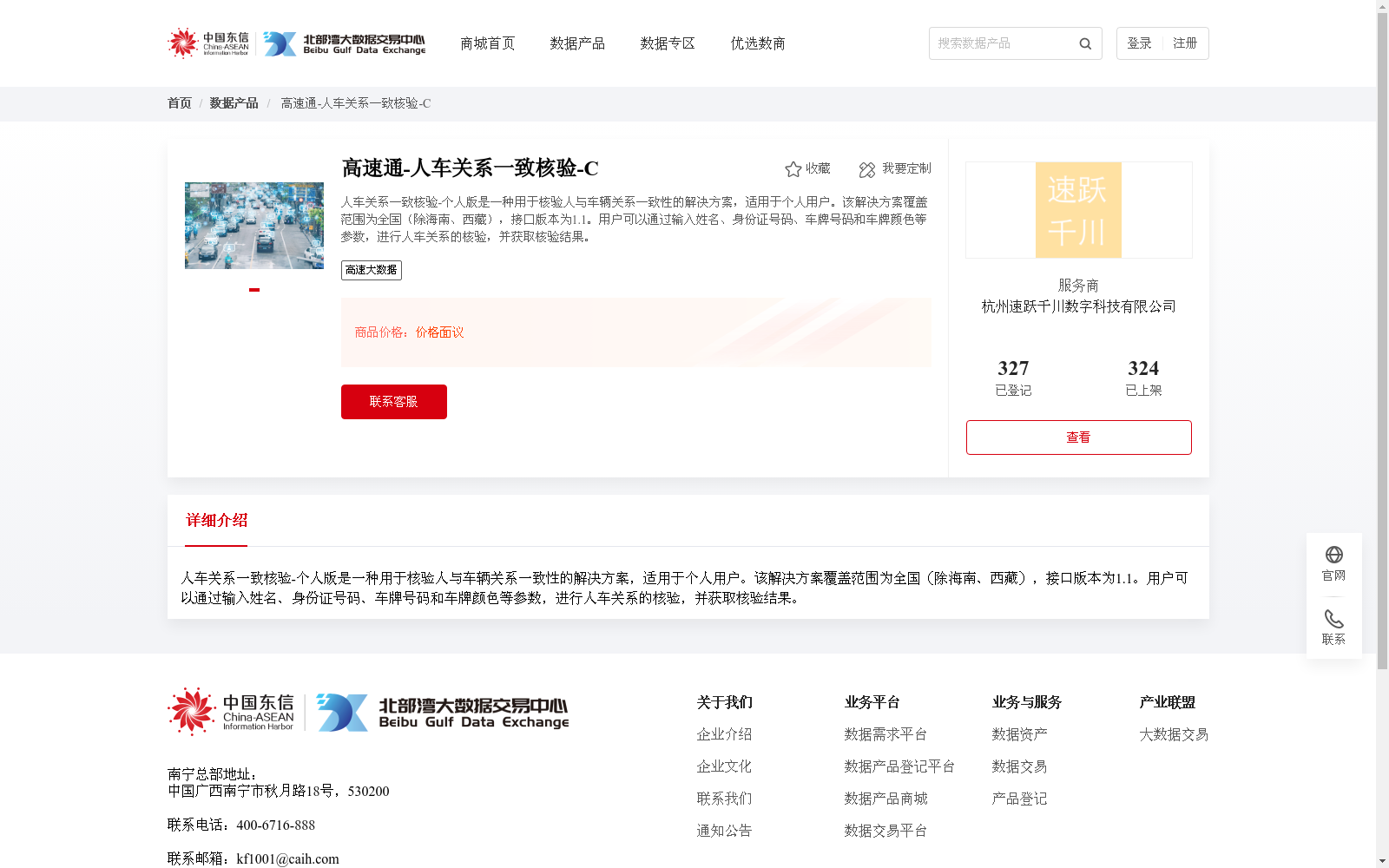Click 我要定制 label text
Image resolution: width=1389 pixels, height=868 pixels.
pyautogui.click(x=906, y=168)
